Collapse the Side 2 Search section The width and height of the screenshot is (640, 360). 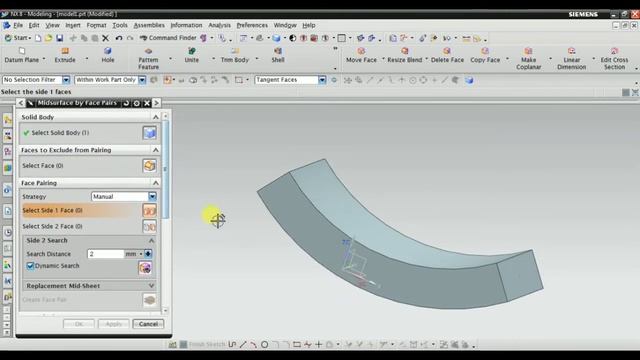tap(151, 240)
